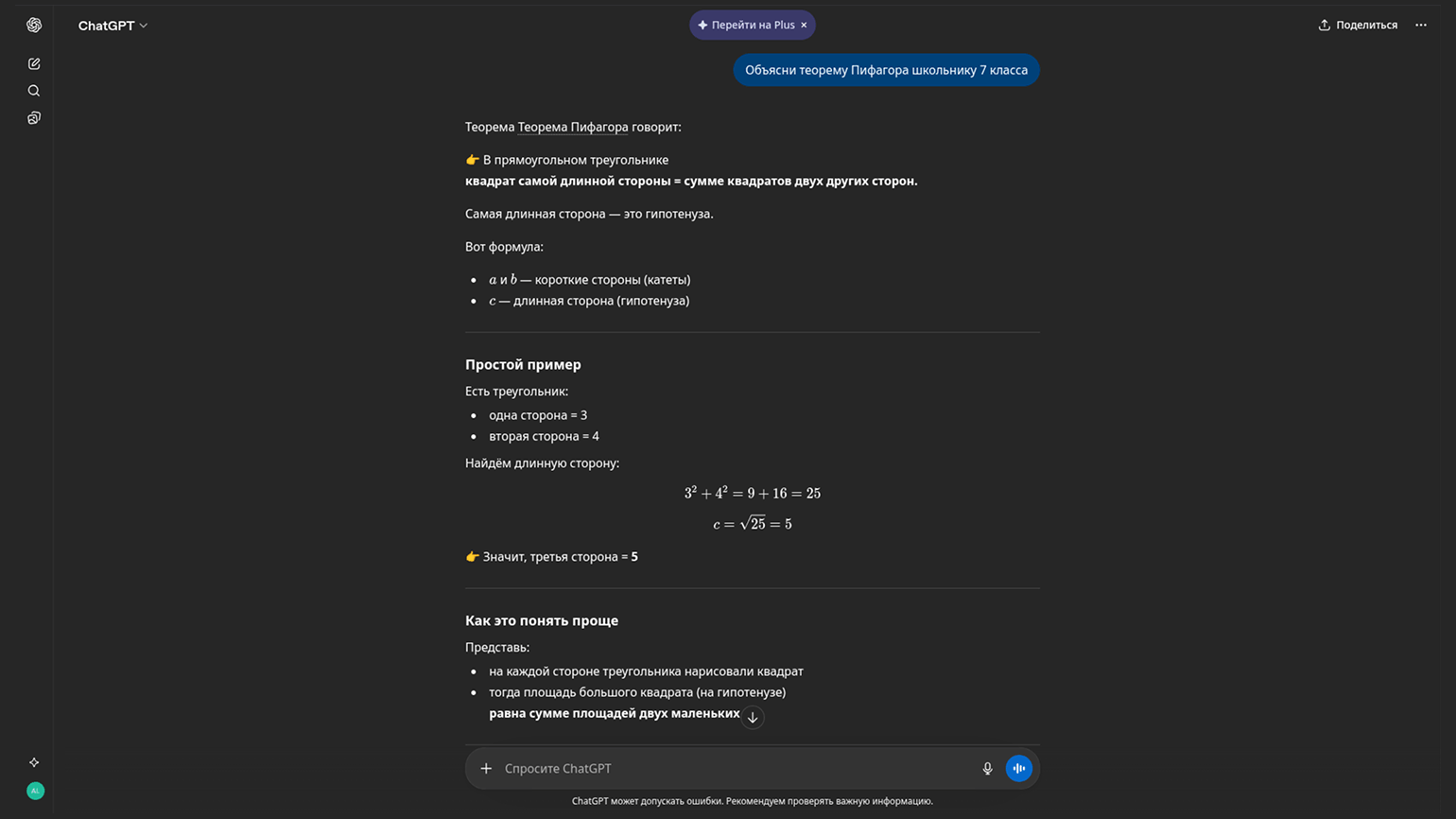Click the microphone dictation icon
Image resolution: width=1456 pixels, height=819 pixels.
coord(987,769)
